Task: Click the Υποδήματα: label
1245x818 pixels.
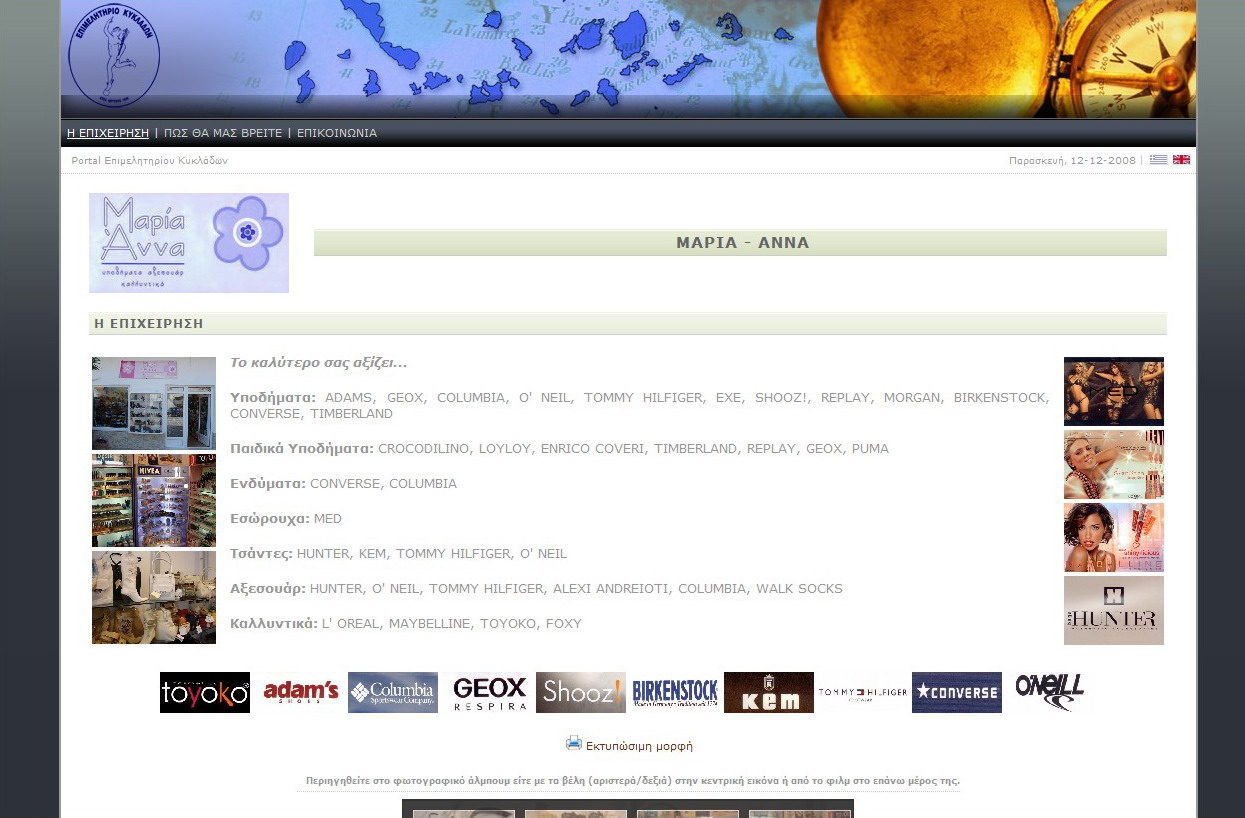Action: coord(273,398)
